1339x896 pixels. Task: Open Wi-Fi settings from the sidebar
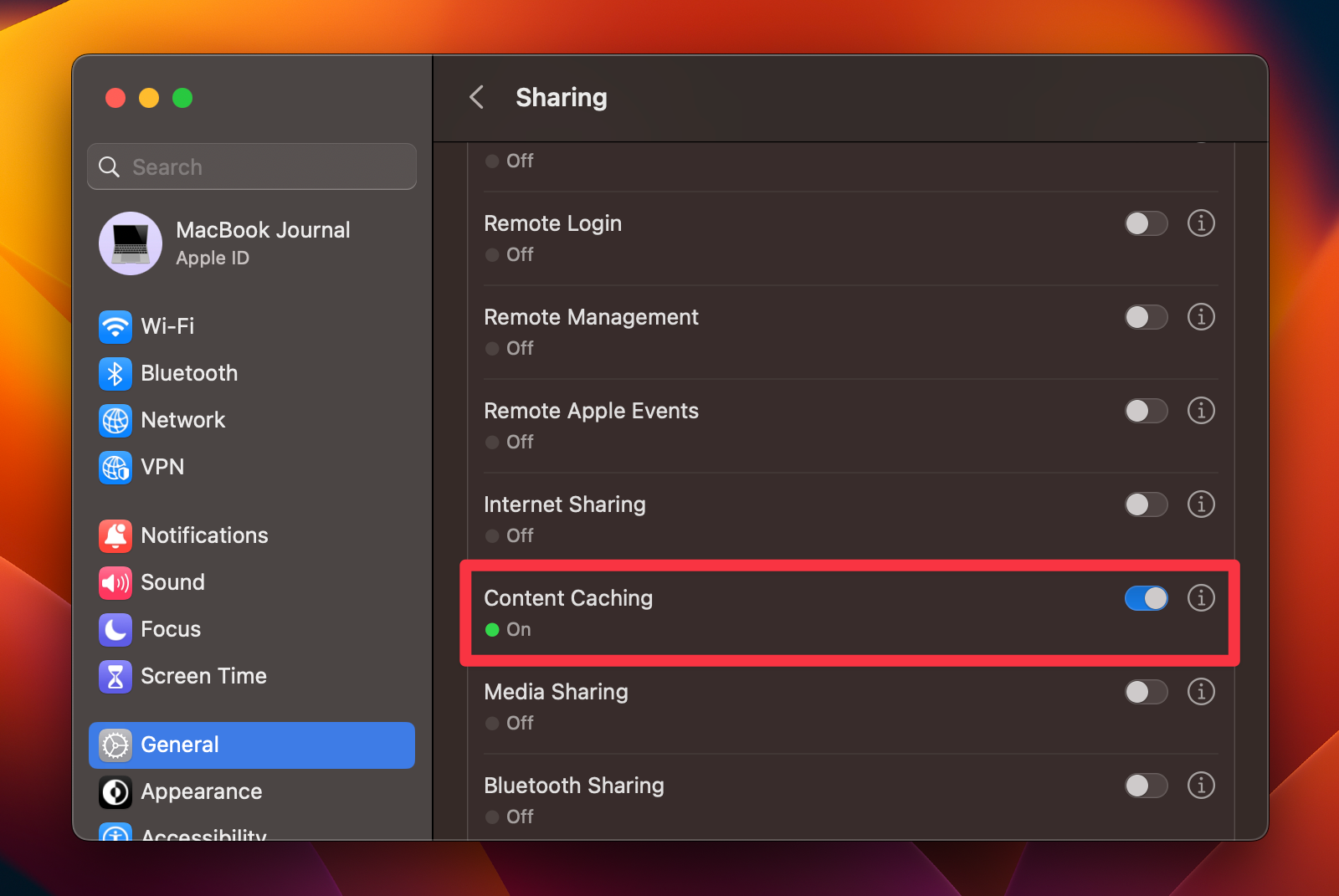115,327
